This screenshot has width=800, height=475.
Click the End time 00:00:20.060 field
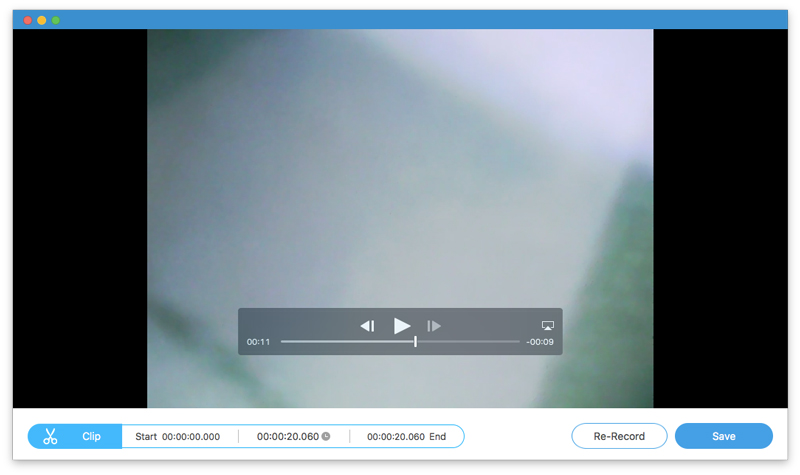point(396,437)
